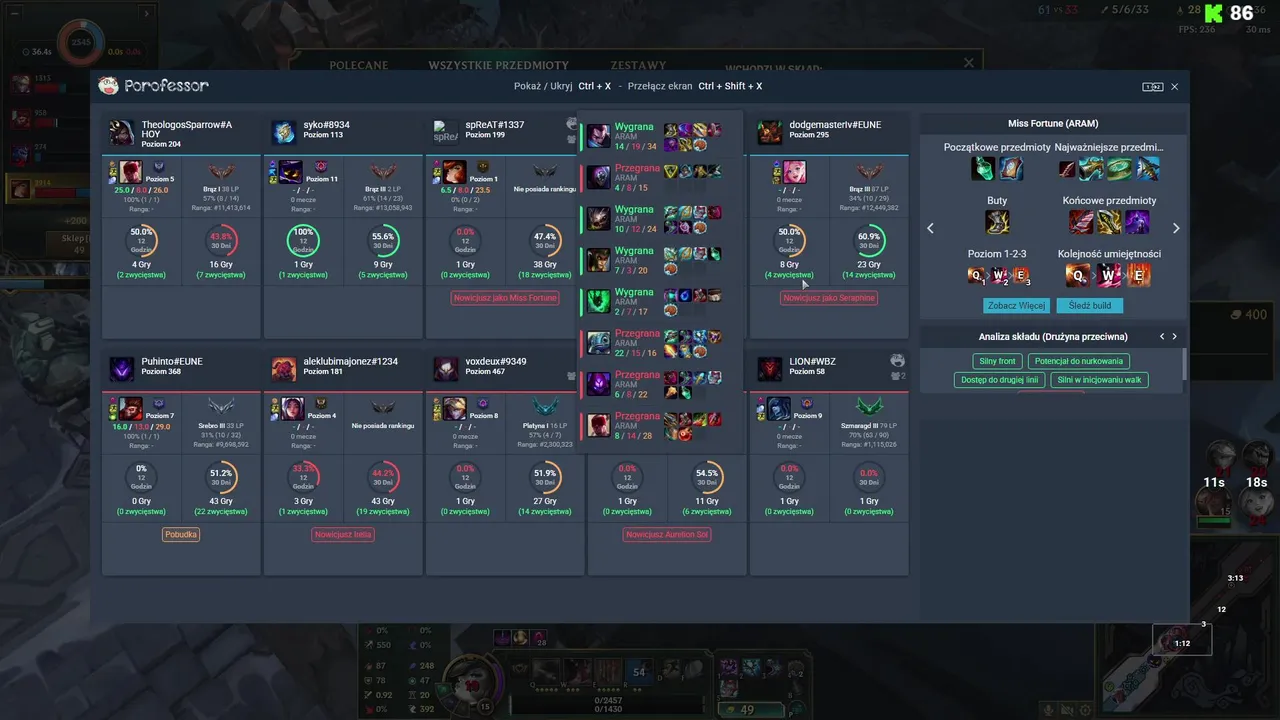Click the Zobacz Więcej button
The width and height of the screenshot is (1280, 720).
[1016, 305]
